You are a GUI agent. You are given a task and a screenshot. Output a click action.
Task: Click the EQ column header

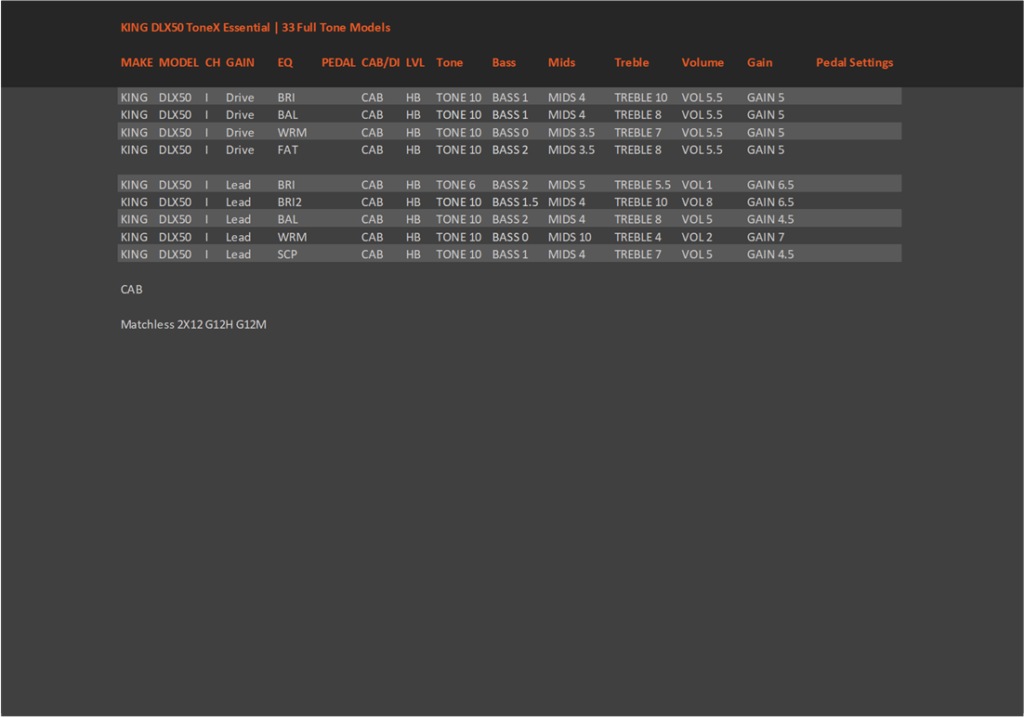coord(285,63)
